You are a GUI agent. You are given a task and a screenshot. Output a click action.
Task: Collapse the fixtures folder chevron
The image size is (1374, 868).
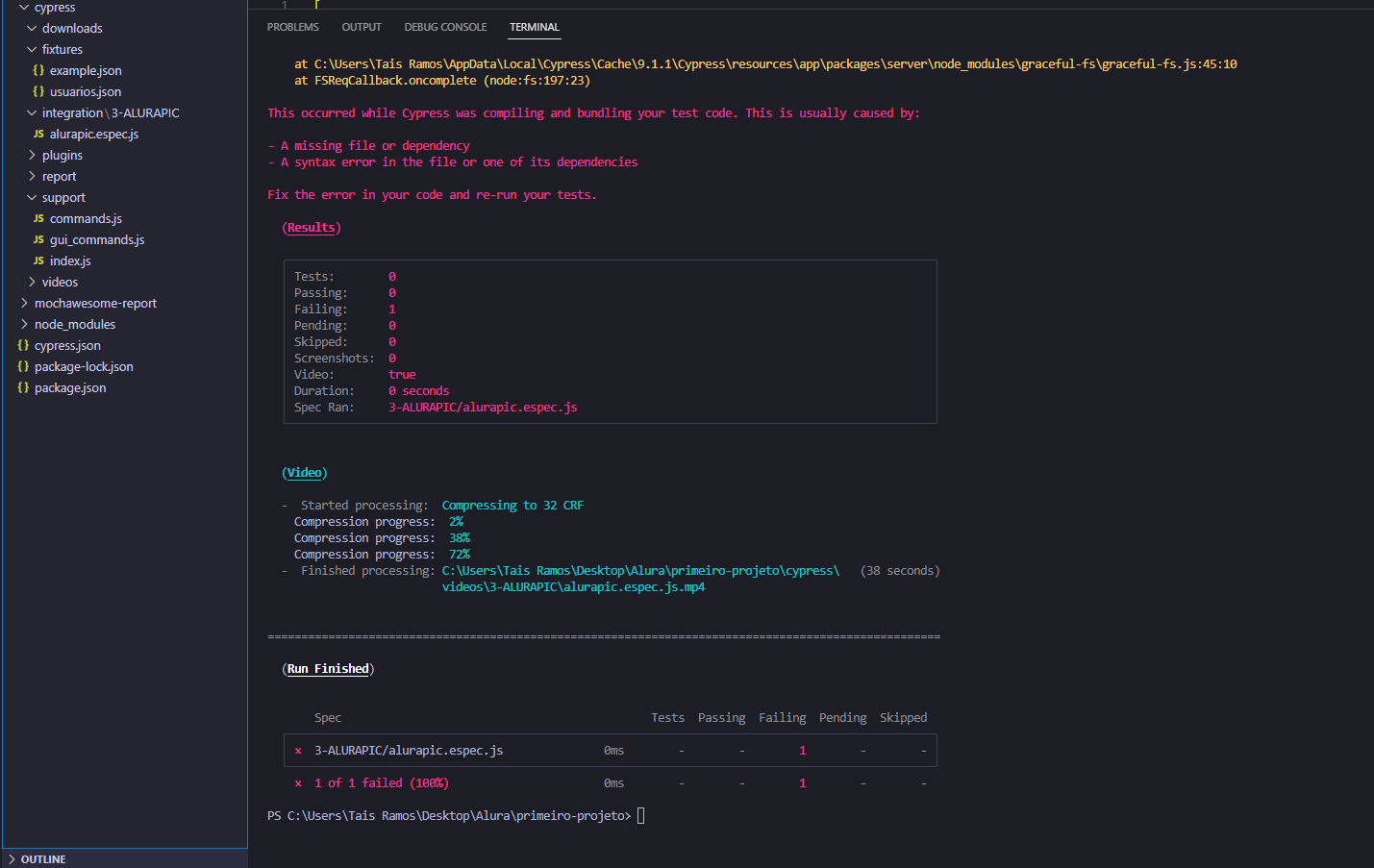(32, 49)
